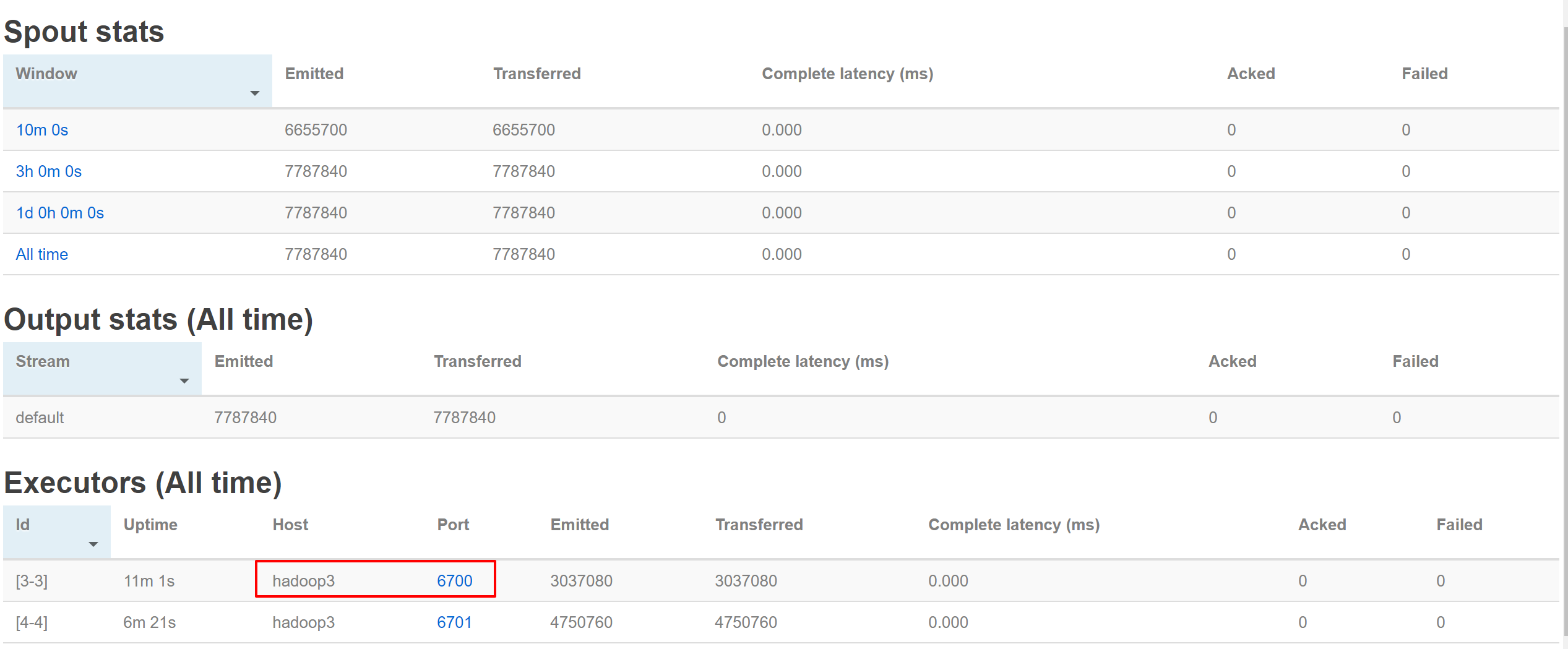Sort Spout stats by Transferred column

536,74
